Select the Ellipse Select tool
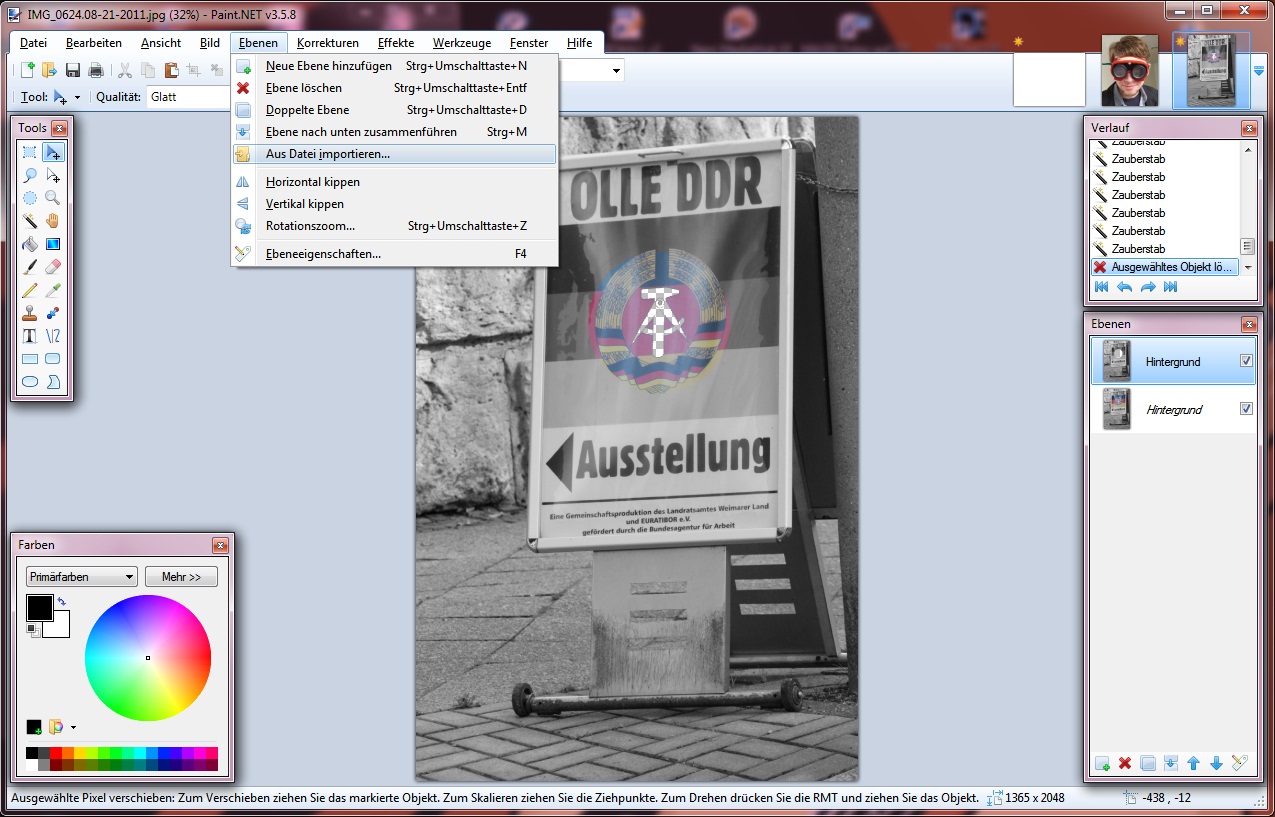Screen dimensions: 1275x817 coord(30,198)
